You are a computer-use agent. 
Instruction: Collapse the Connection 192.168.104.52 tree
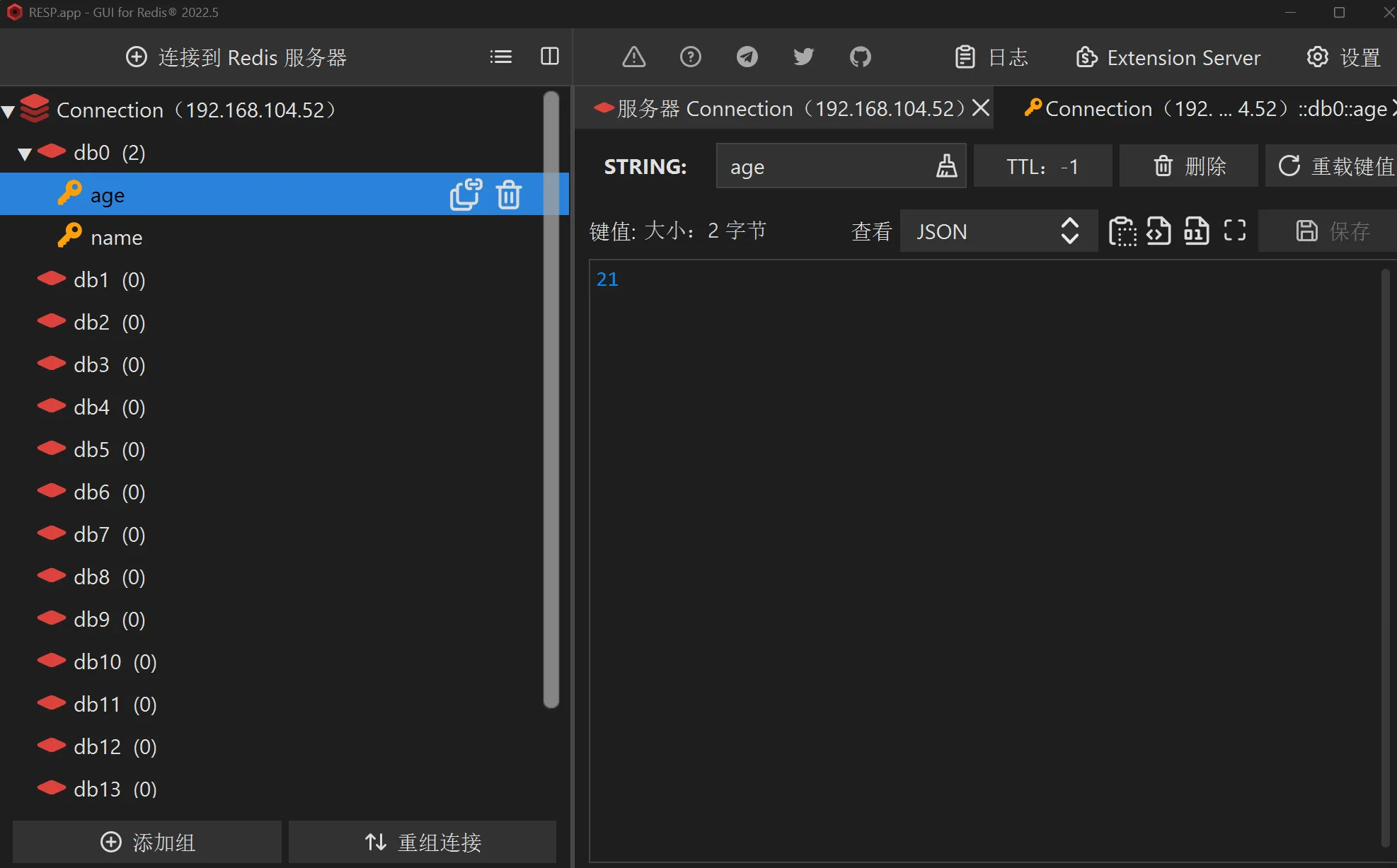tap(8, 111)
